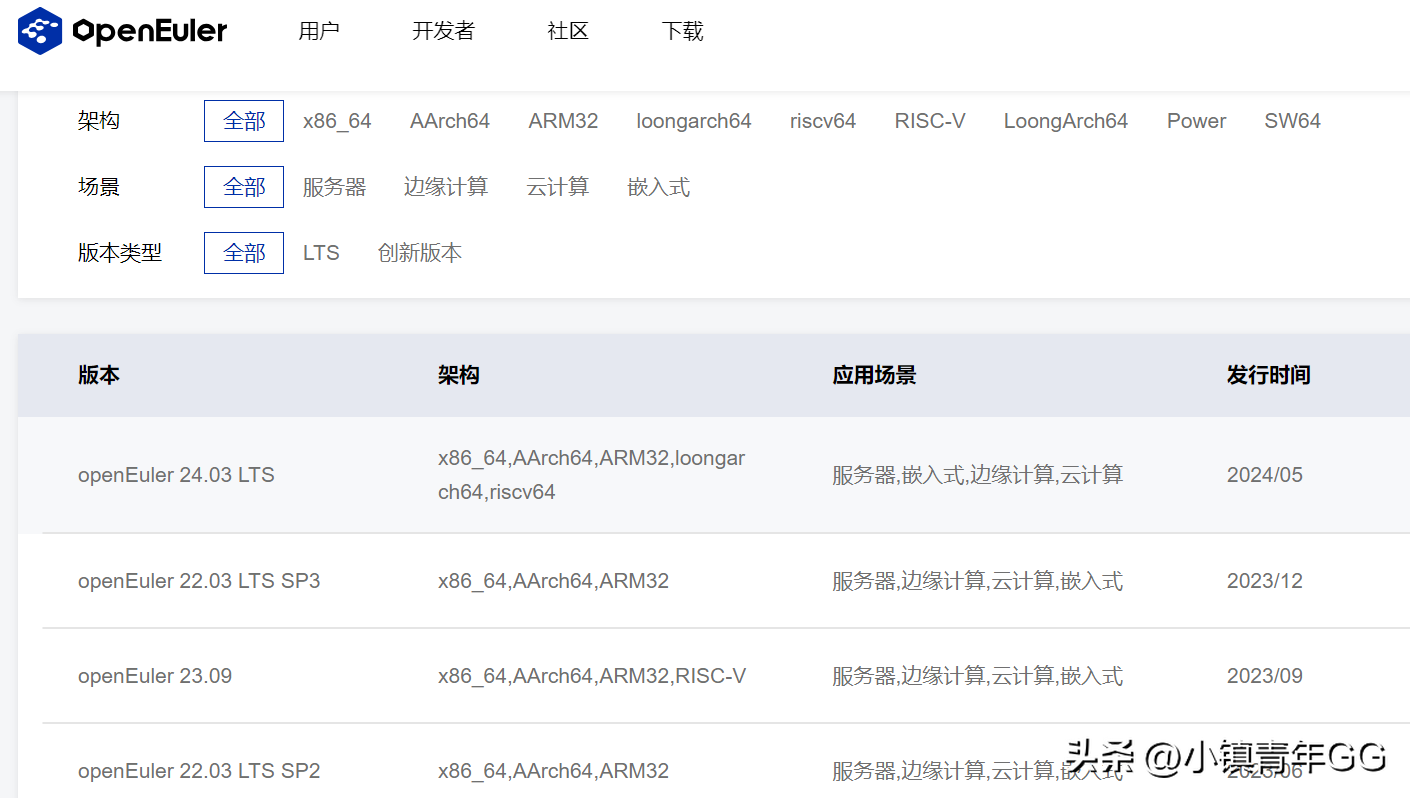The width and height of the screenshot is (1410, 798).
Task: Open the 社区 navigation menu
Action: [568, 31]
